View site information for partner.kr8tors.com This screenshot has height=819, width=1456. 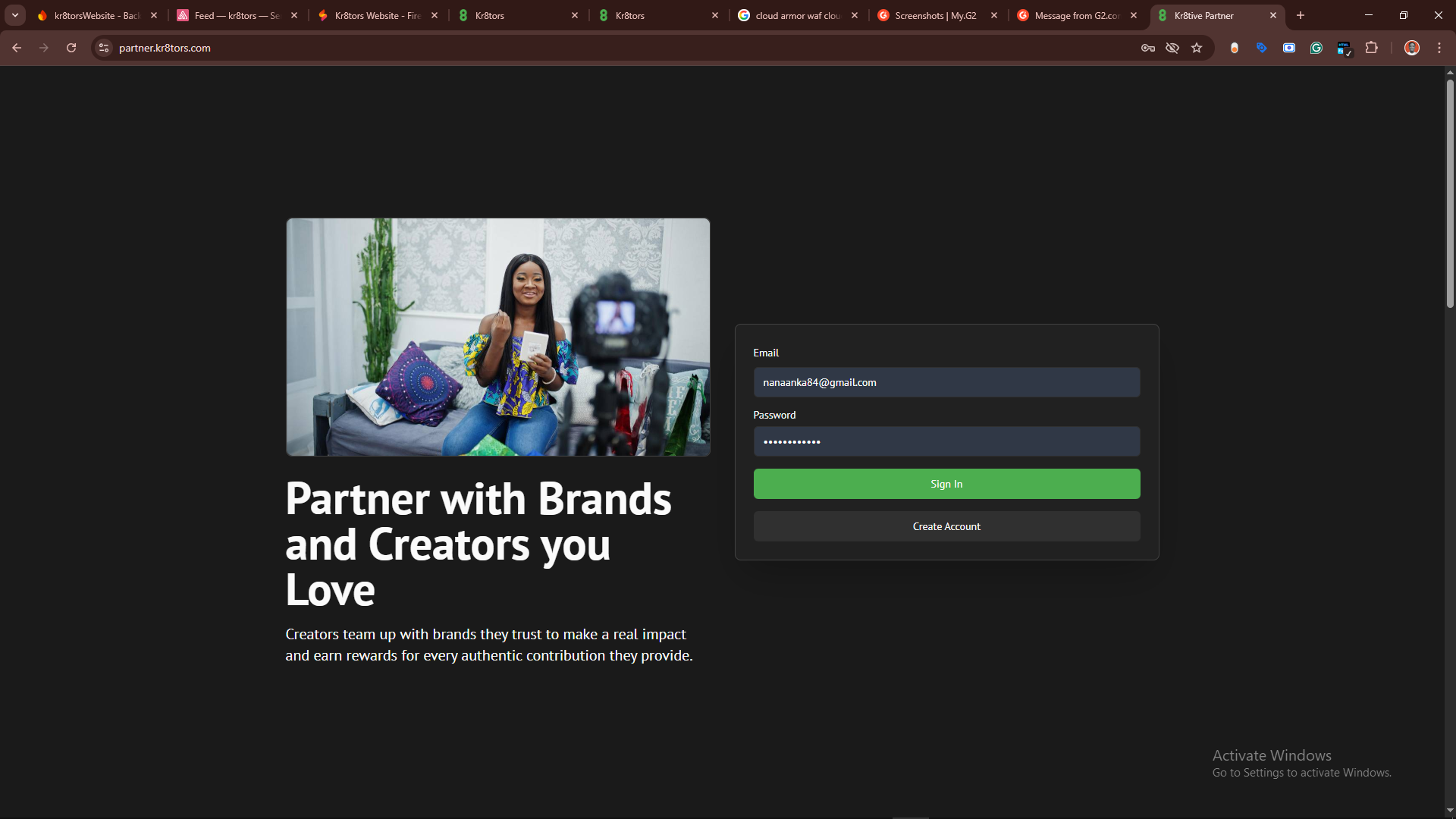[x=104, y=48]
